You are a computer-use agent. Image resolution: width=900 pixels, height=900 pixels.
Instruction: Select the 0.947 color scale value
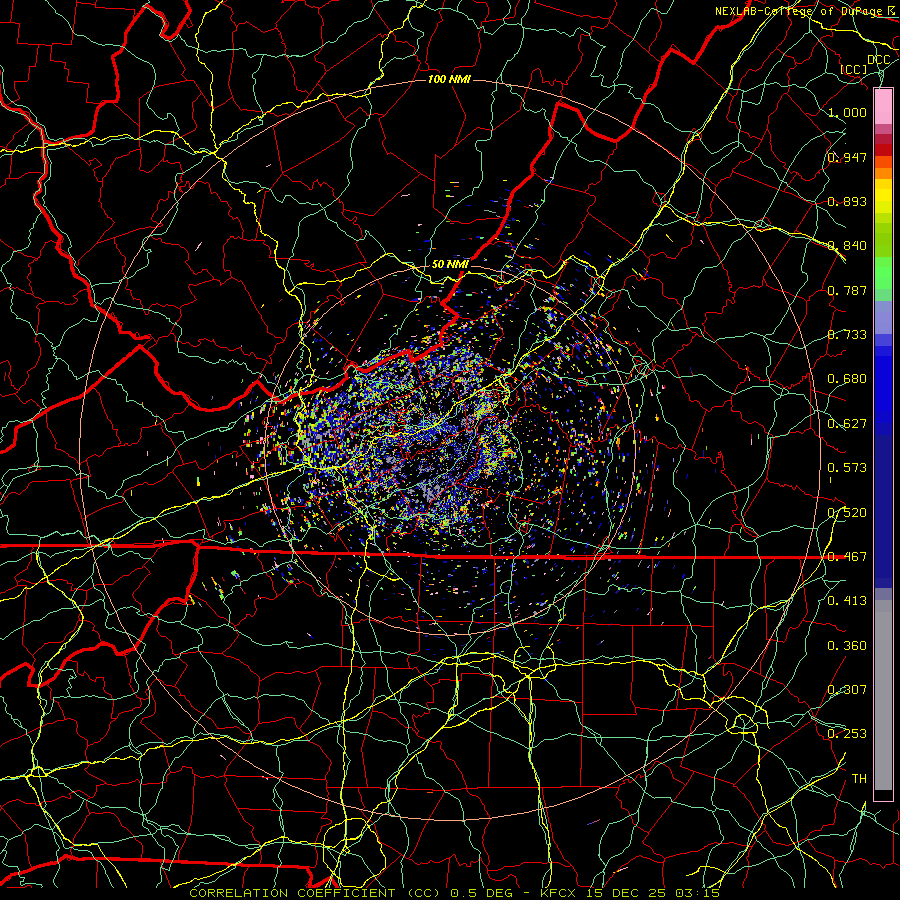(x=847, y=157)
